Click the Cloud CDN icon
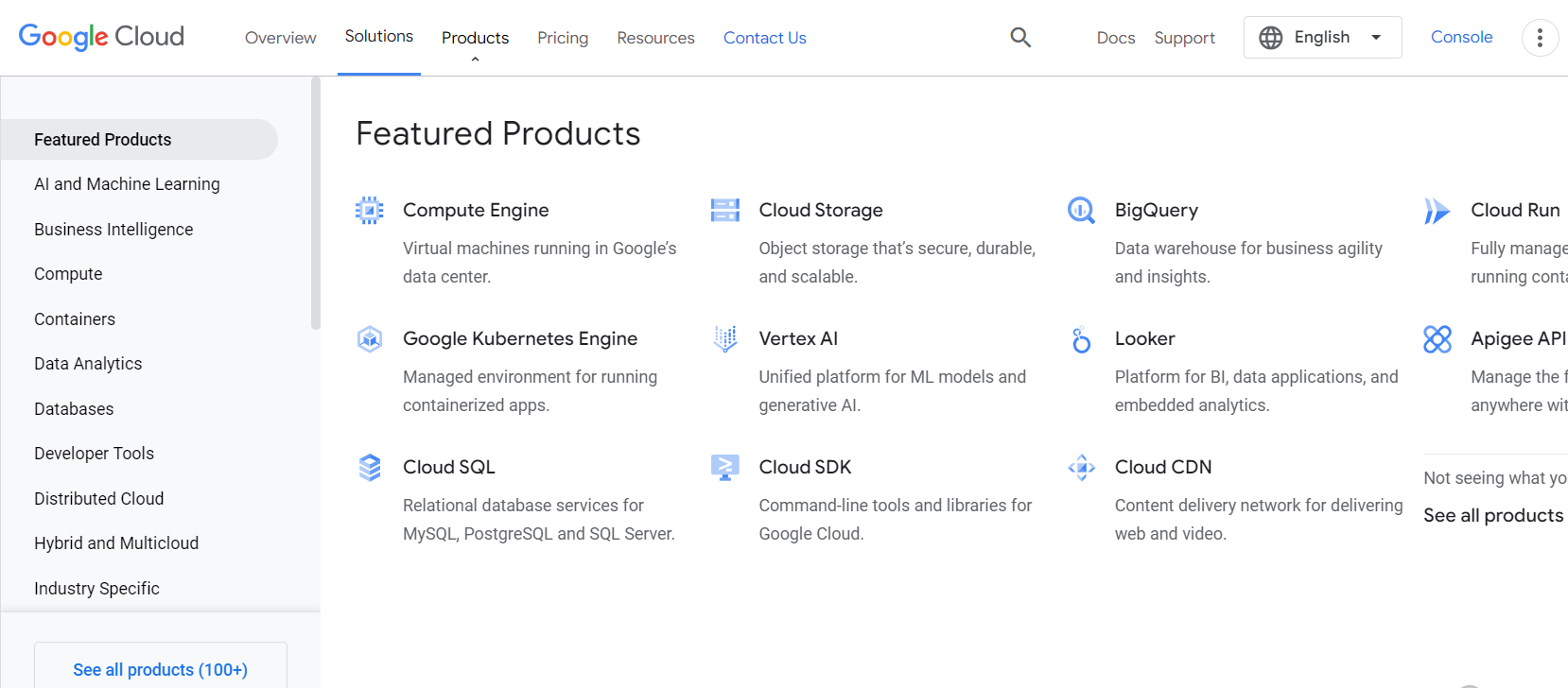The image size is (1568, 688). 1081,467
